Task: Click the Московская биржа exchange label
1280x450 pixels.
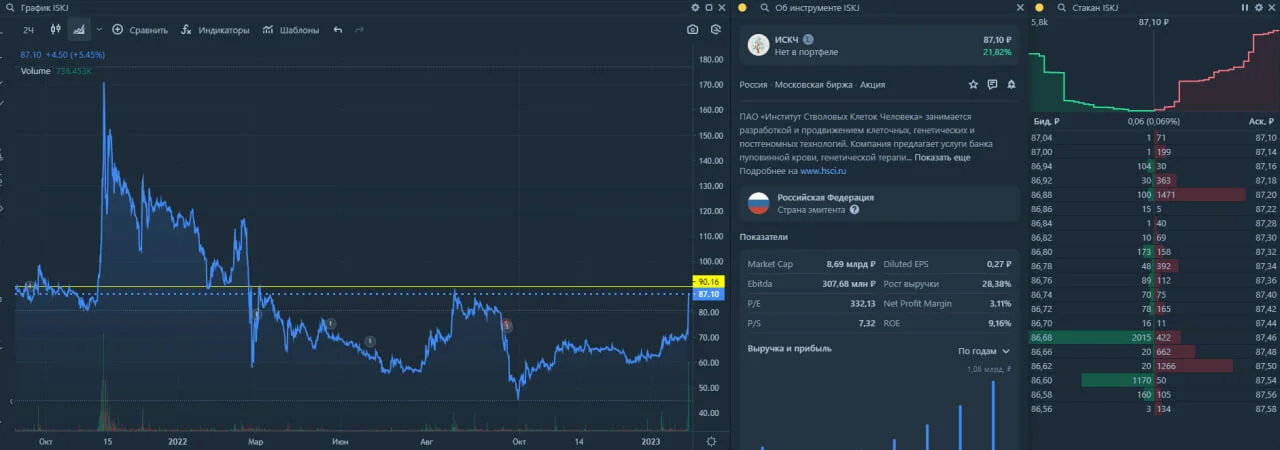Action: [814, 85]
